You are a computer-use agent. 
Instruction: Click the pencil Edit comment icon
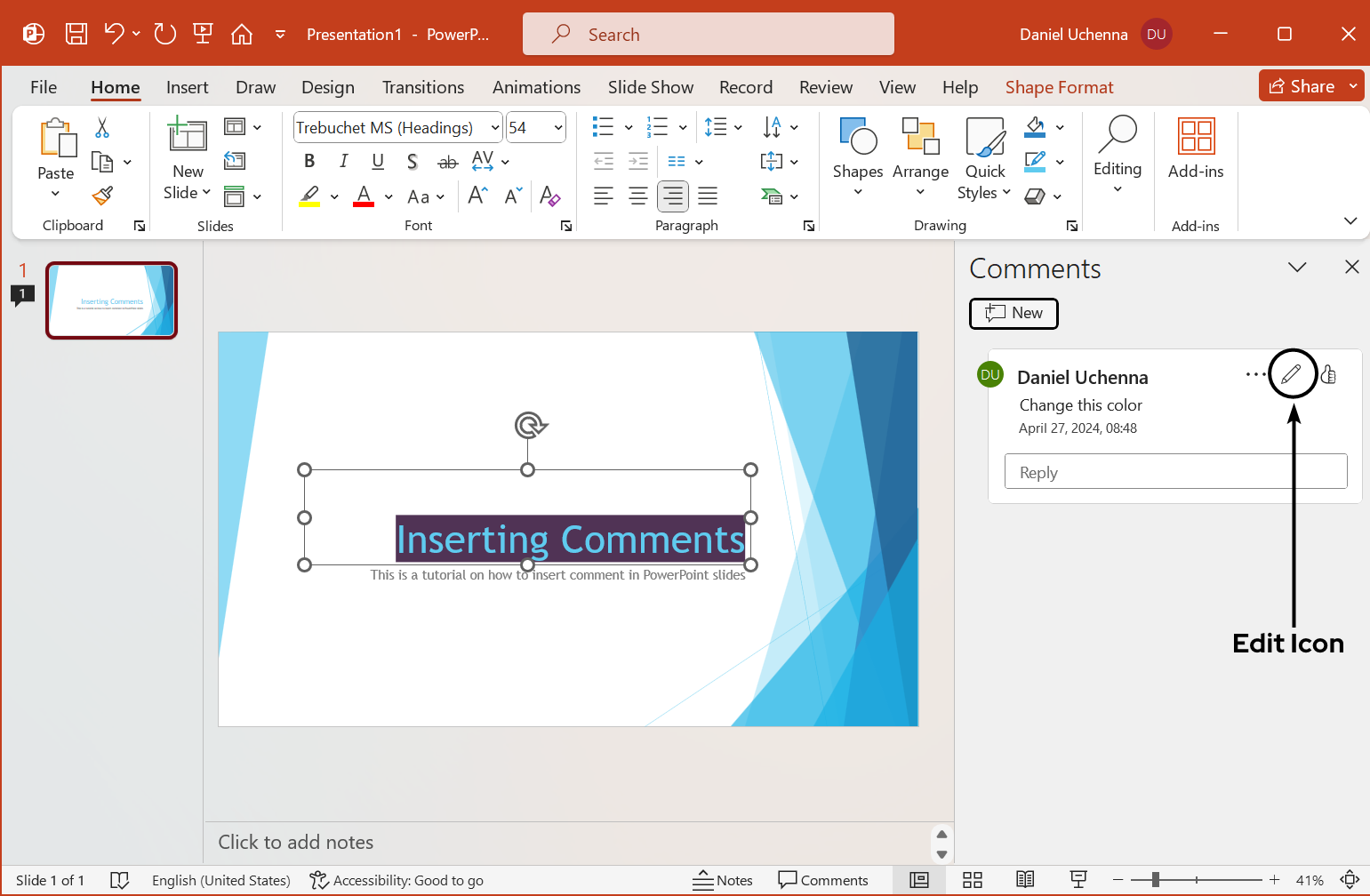1292,374
